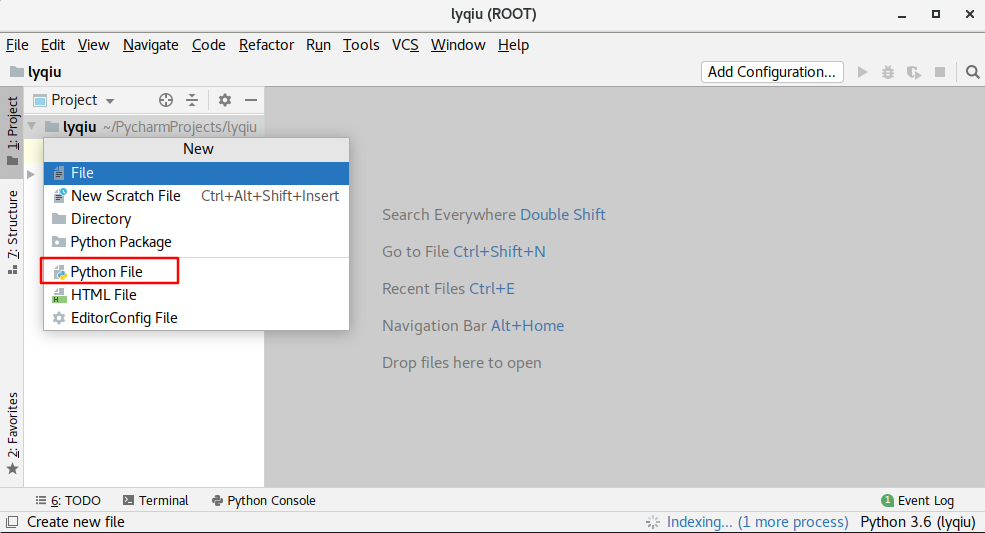Select Python Package entry
Viewport: 985px width, 533px height.
click(196, 242)
